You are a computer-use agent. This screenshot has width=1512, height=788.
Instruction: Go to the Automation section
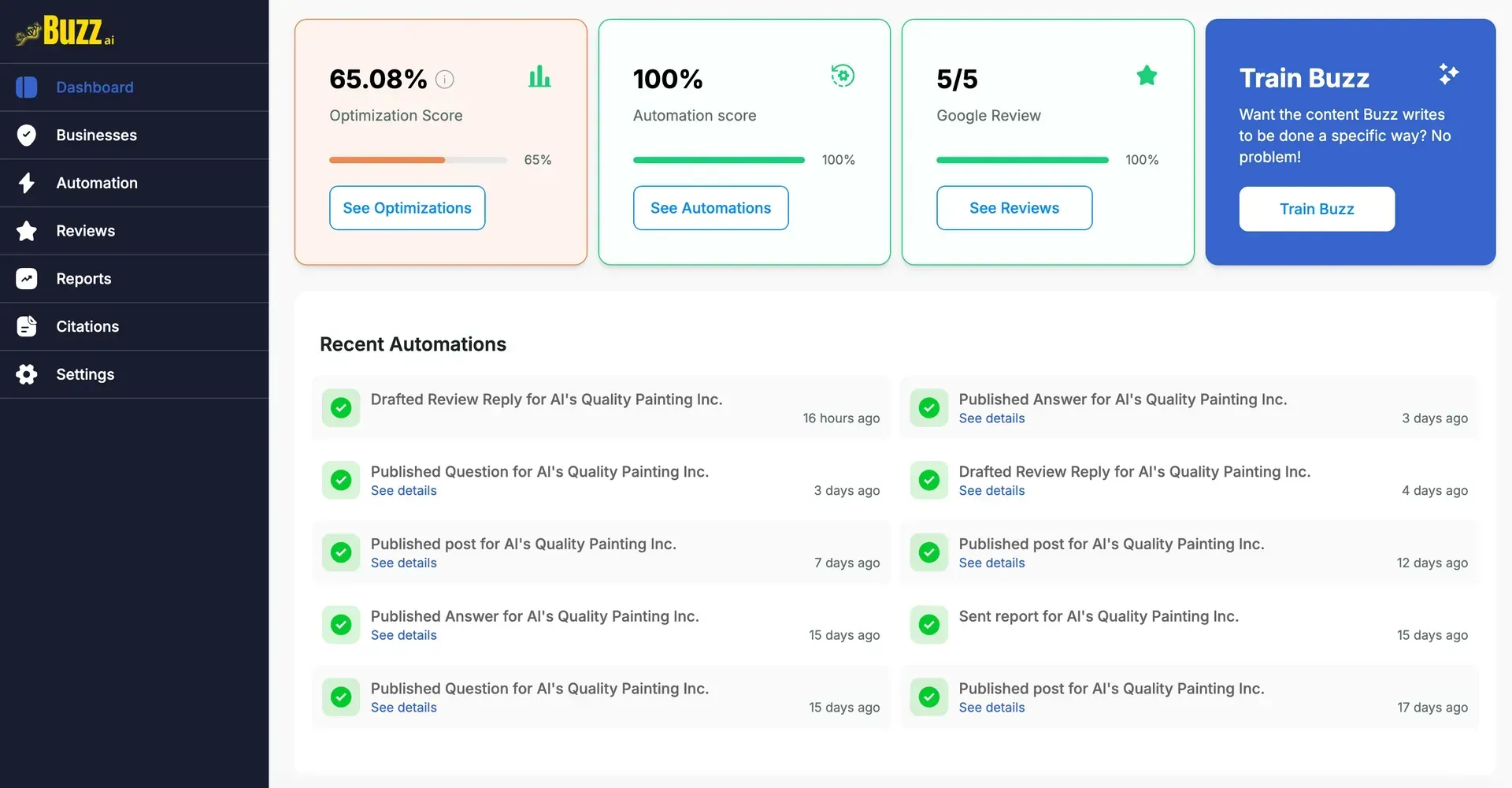coord(134,183)
